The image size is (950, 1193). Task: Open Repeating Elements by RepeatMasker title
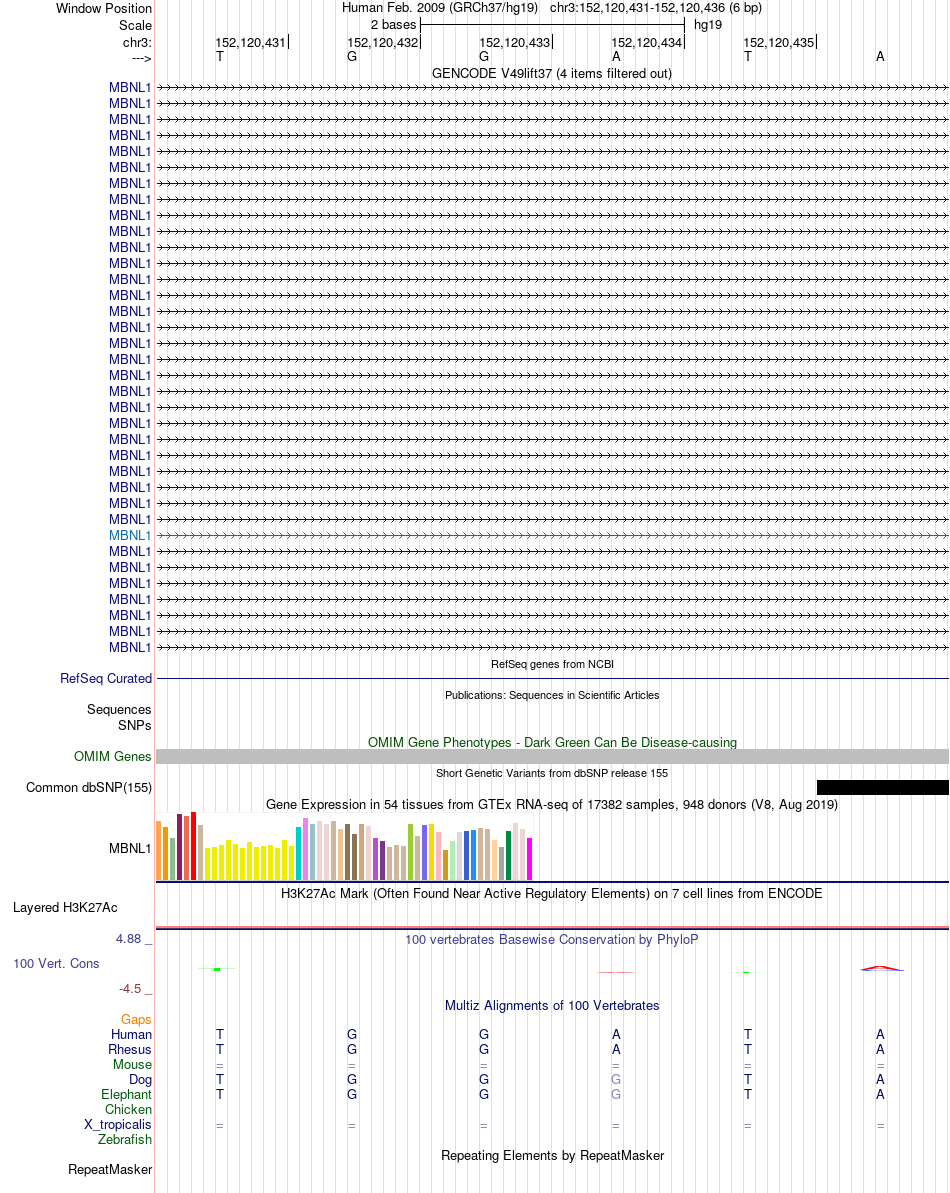click(x=552, y=1156)
